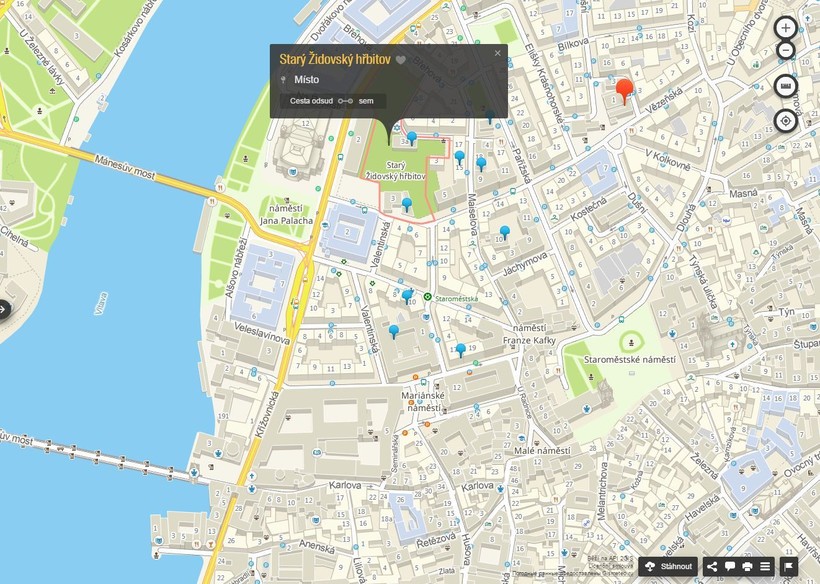Click the 'Vězeňská' street label
Viewport: 820px width, 584px height.
click(664, 101)
